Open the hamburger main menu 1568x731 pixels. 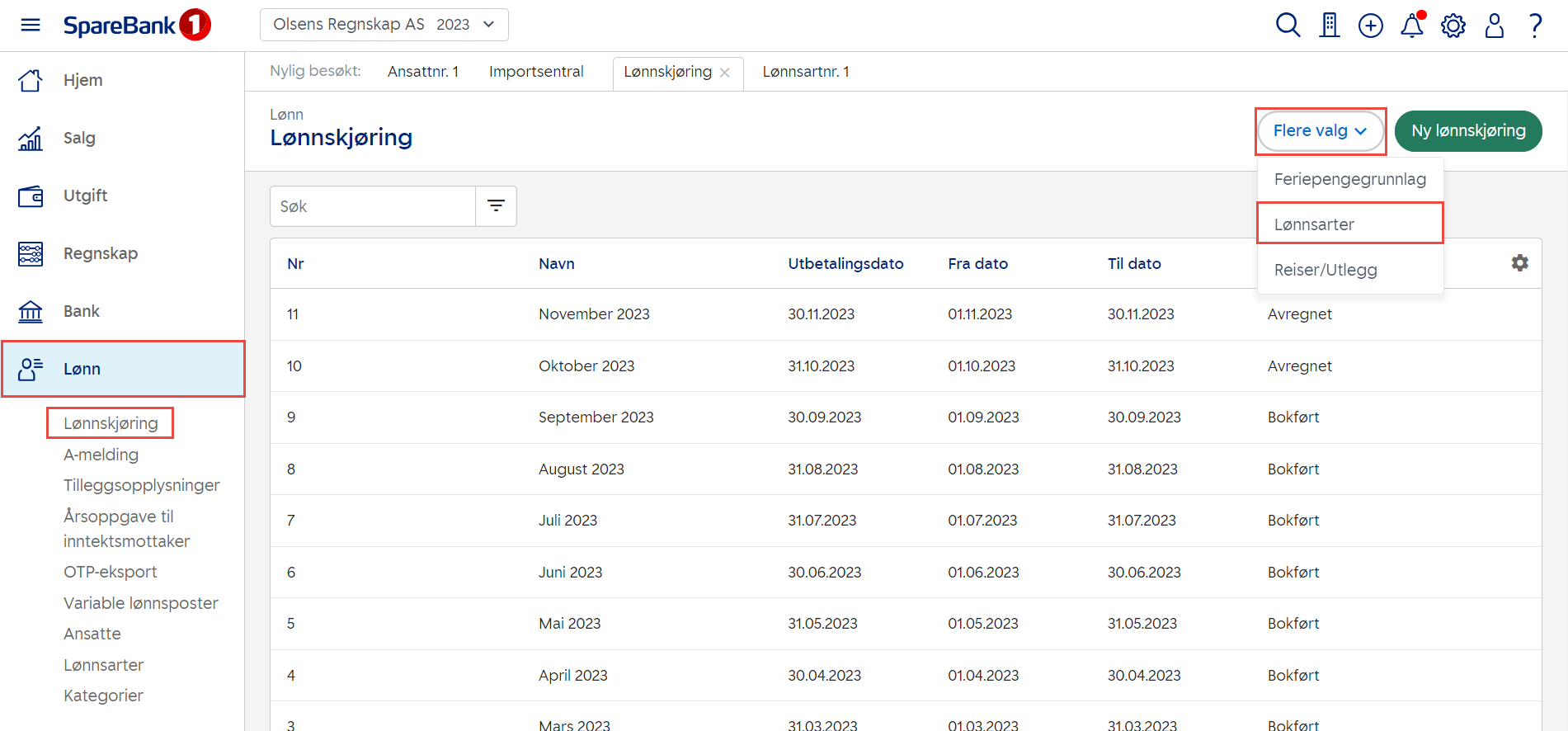pos(31,25)
